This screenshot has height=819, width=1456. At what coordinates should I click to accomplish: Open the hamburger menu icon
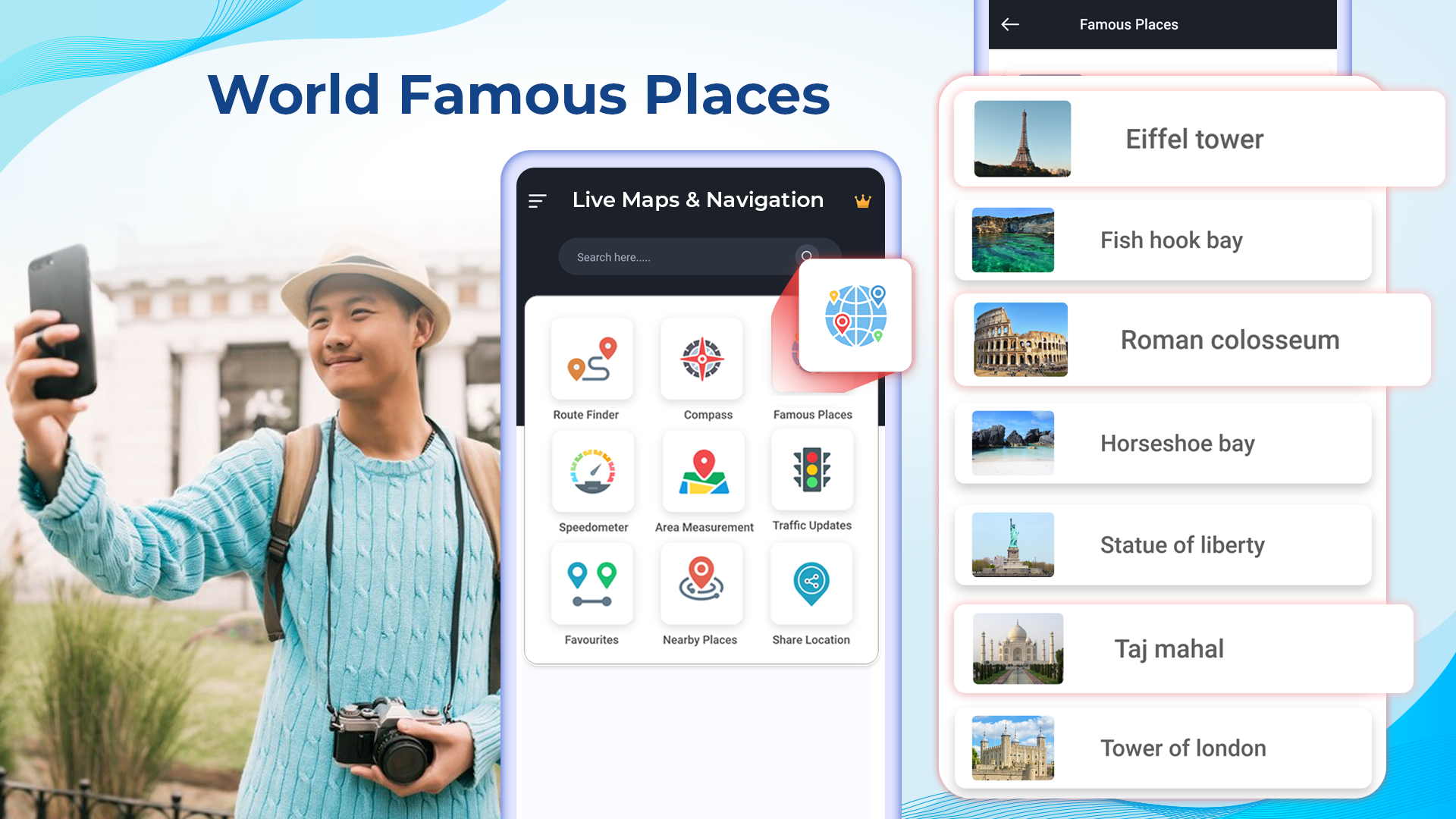click(x=537, y=201)
